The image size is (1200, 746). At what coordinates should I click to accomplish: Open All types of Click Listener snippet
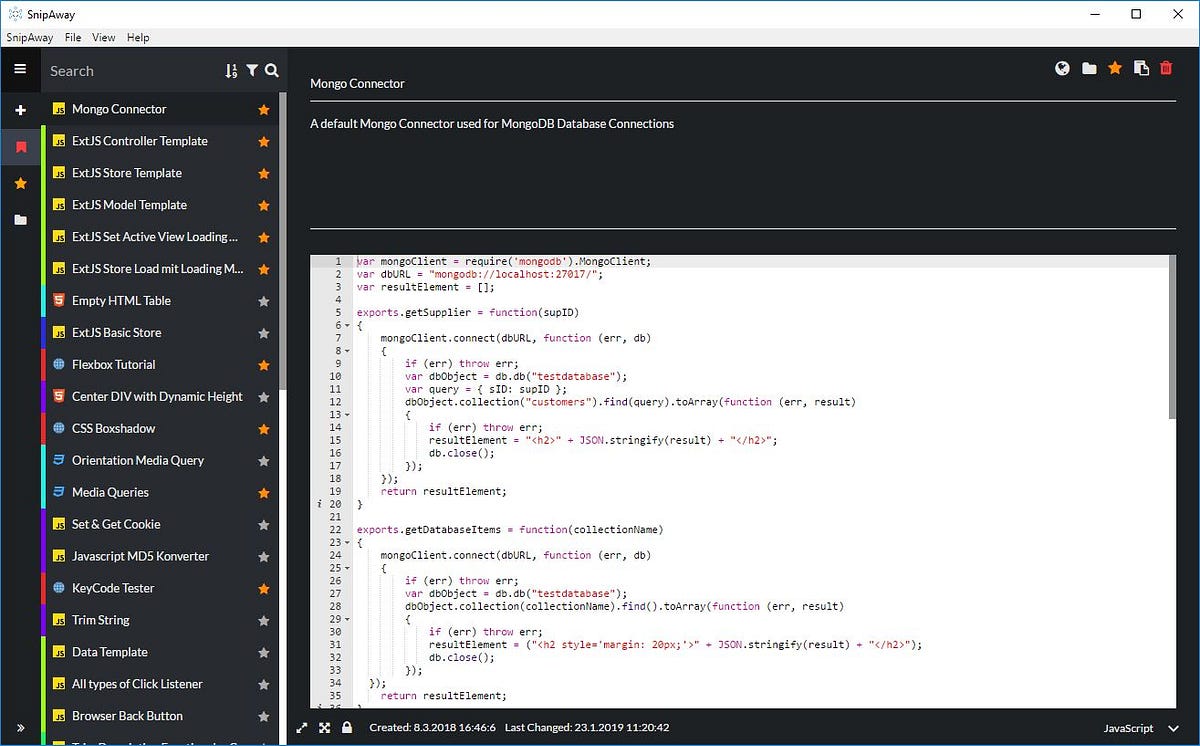pos(161,684)
